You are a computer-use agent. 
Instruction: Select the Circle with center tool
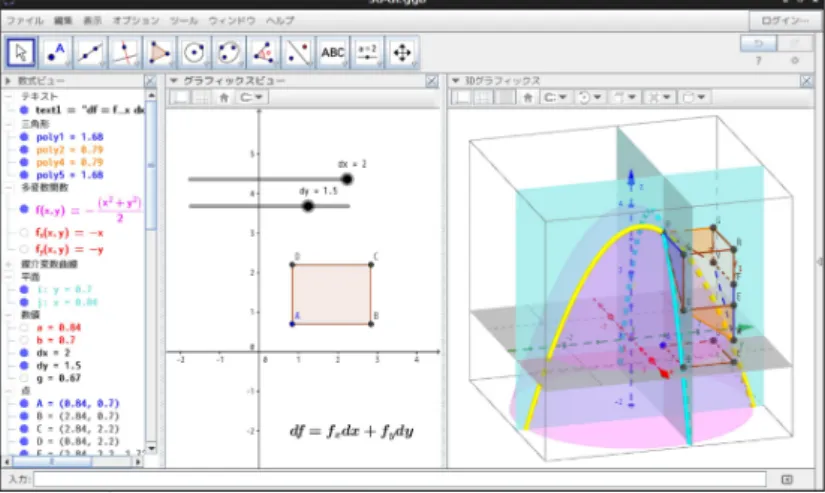click(194, 53)
